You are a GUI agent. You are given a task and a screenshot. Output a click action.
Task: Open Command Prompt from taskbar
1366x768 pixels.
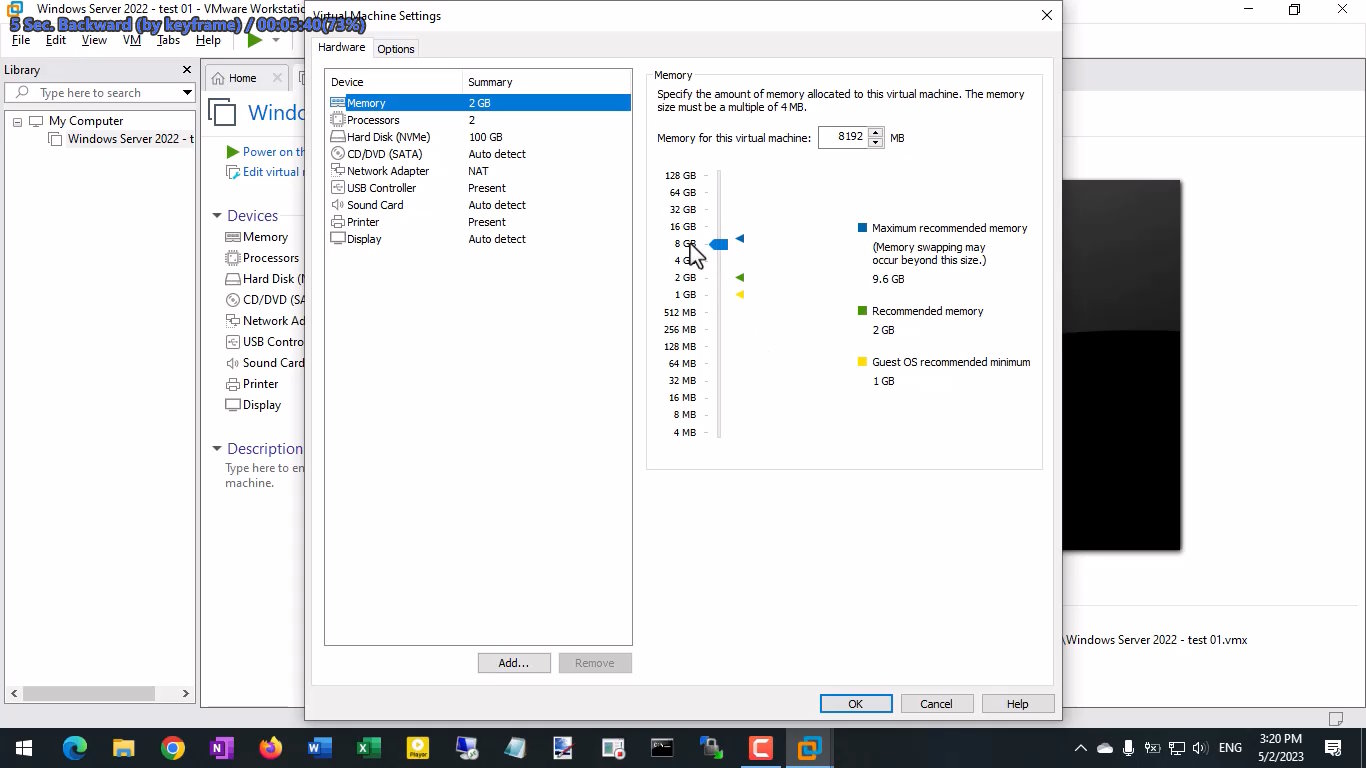pos(662,747)
